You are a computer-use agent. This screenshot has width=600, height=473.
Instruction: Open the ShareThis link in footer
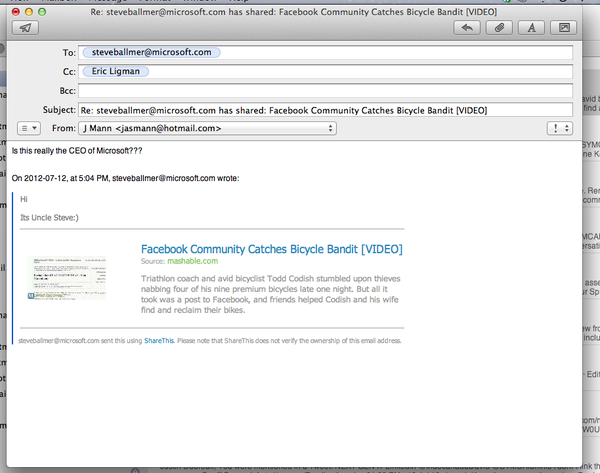tap(159, 341)
